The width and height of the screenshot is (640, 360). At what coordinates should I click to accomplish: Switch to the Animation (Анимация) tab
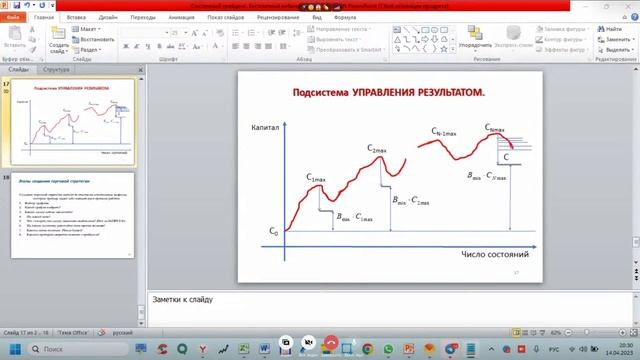181,18
